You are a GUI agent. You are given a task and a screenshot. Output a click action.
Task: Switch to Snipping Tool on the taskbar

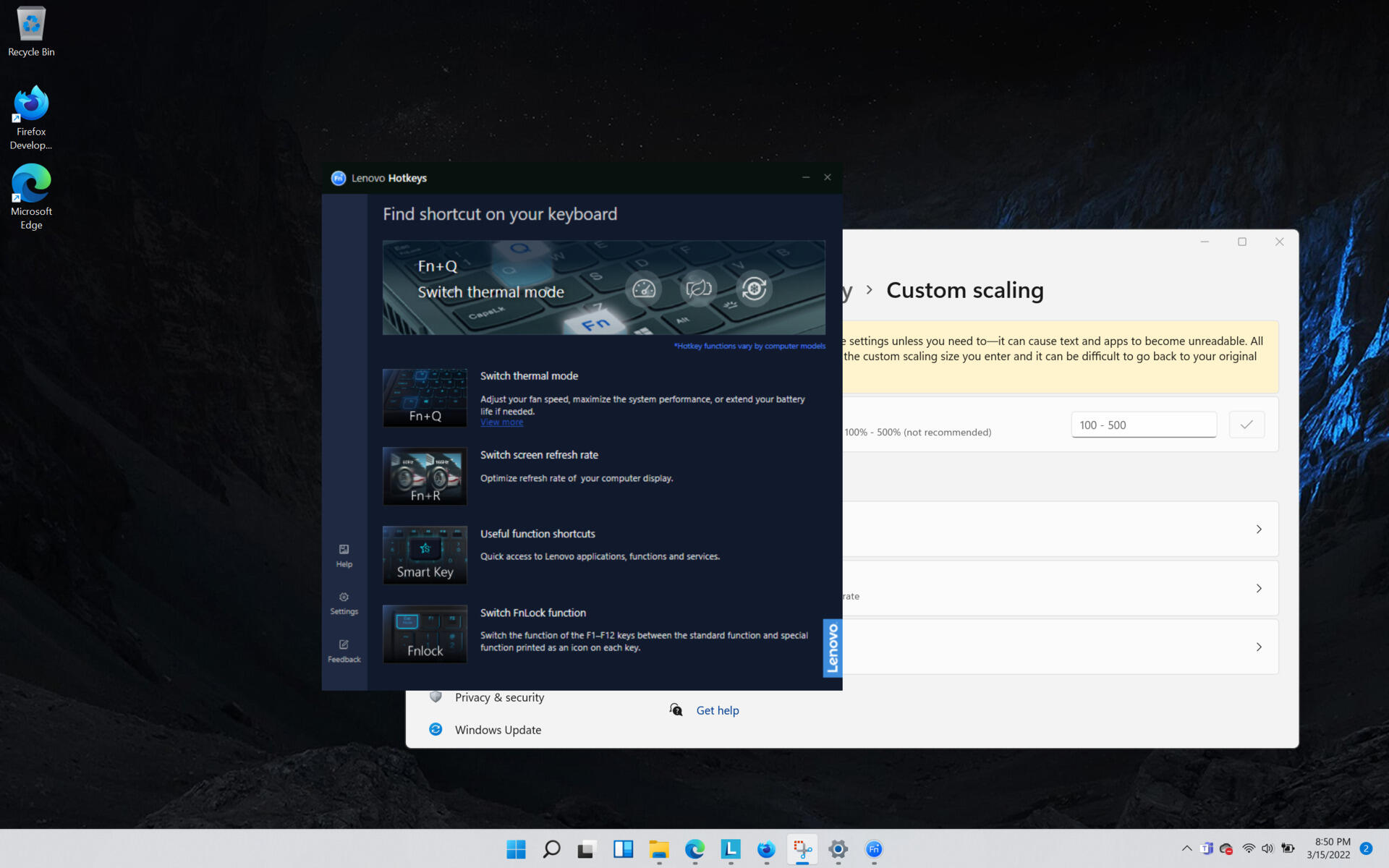pos(802,849)
